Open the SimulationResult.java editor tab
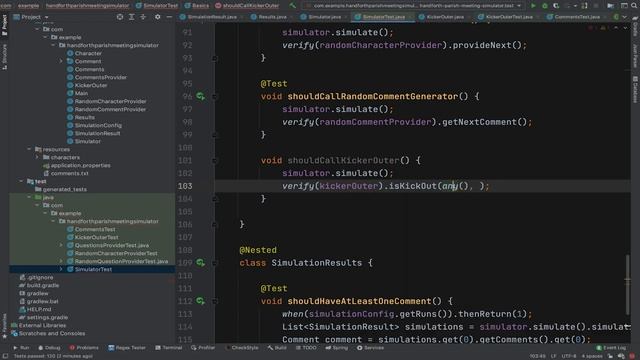640x360 pixels. coord(208,17)
